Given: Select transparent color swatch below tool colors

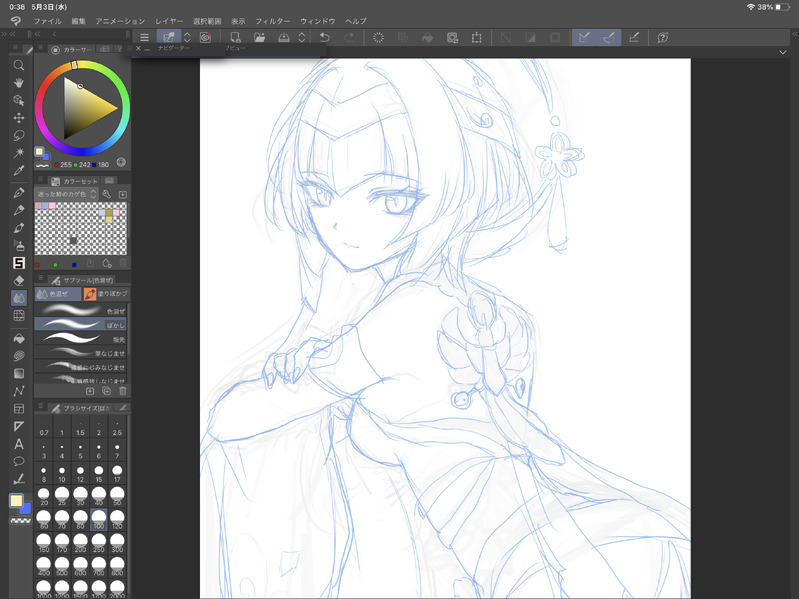Looking at the screenshot, I should pos(20,521).
